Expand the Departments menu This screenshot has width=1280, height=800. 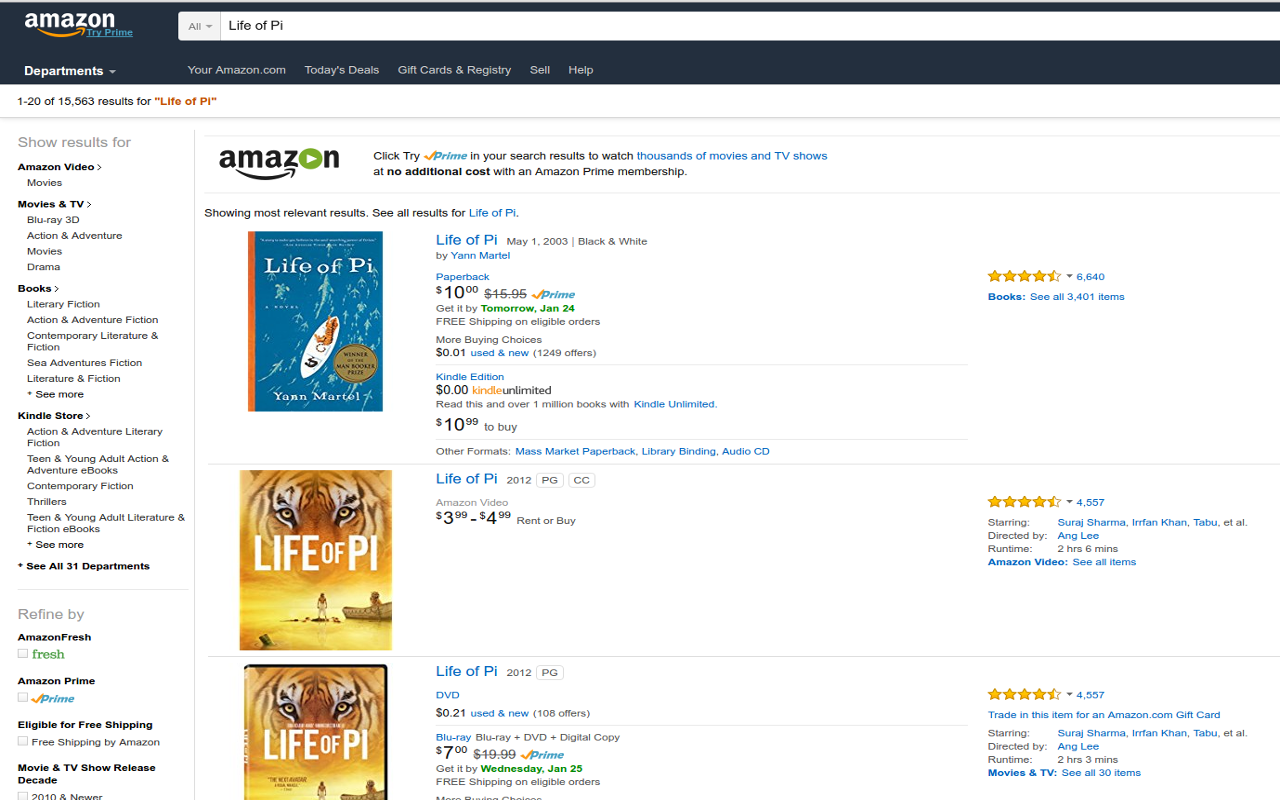pyautogui.click(x=70, y=71)
